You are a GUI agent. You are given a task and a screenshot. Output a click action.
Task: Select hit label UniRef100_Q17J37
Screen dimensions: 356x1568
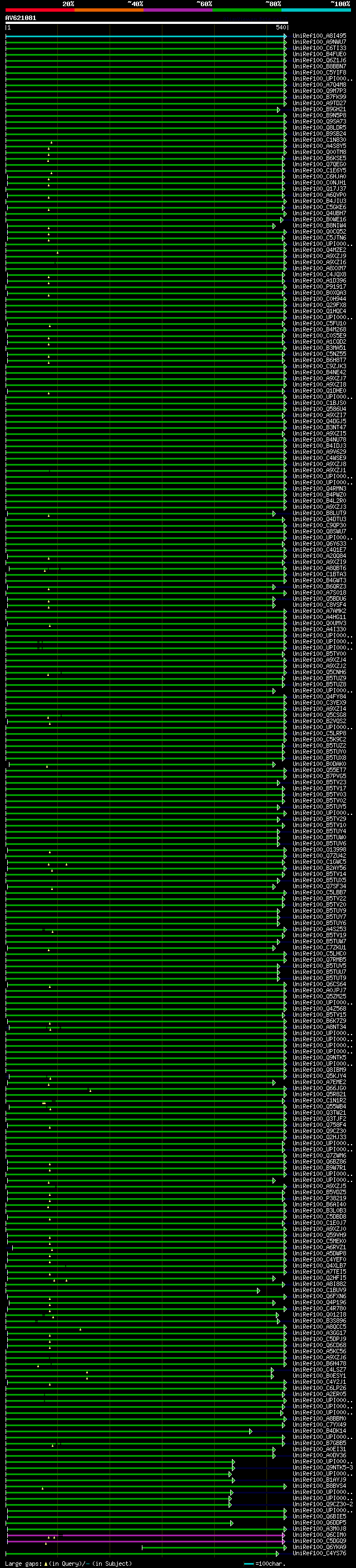click(319, 189)
